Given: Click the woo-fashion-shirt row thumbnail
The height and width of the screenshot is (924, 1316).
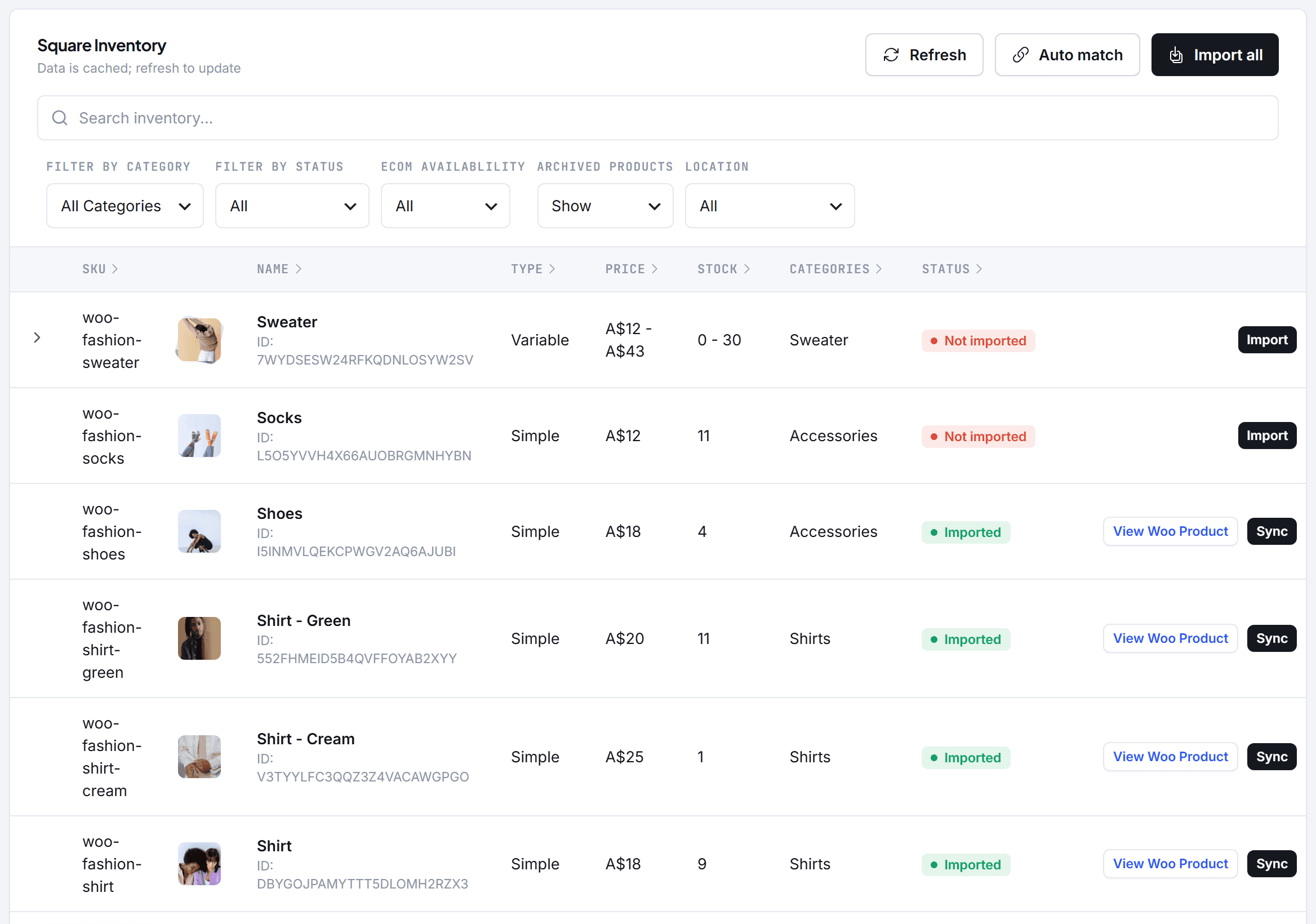Looking at the screenshot, I should click(199, 864).
